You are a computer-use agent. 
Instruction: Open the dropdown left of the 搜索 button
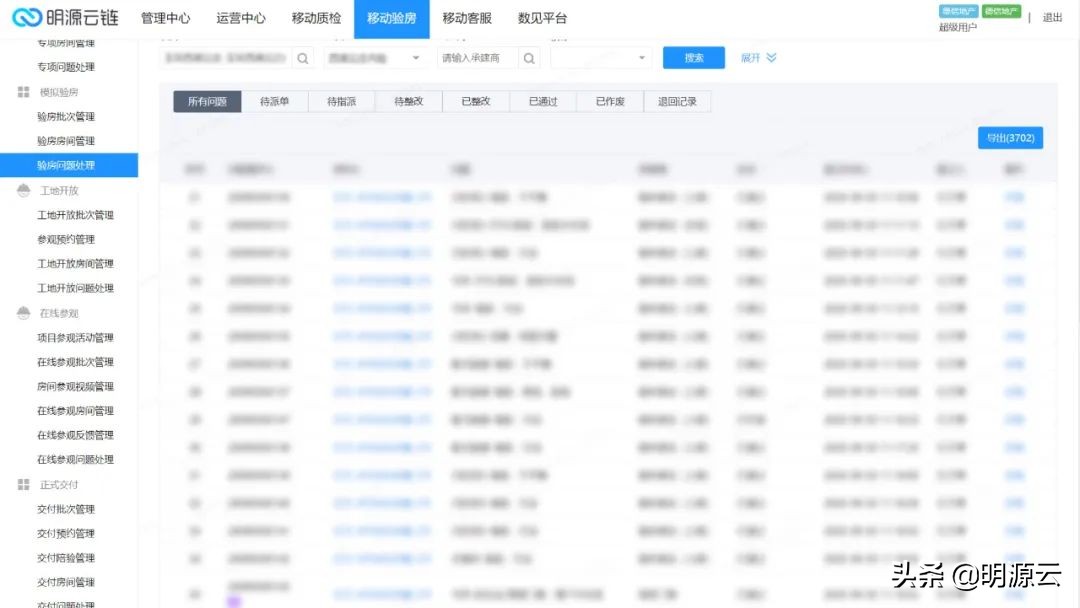tap(600, 58)
